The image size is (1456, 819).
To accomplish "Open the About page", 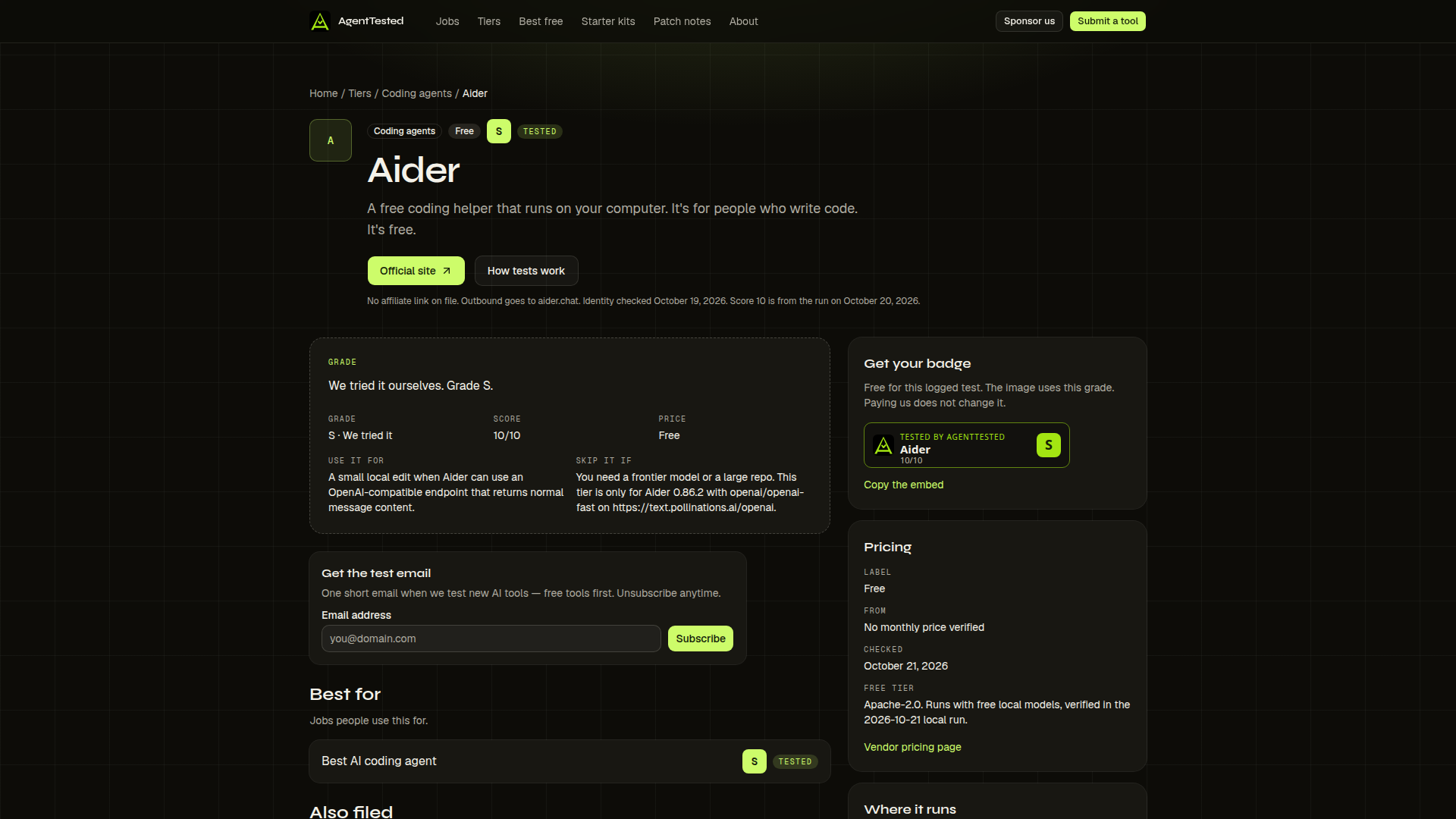I will tap(744, 21).
